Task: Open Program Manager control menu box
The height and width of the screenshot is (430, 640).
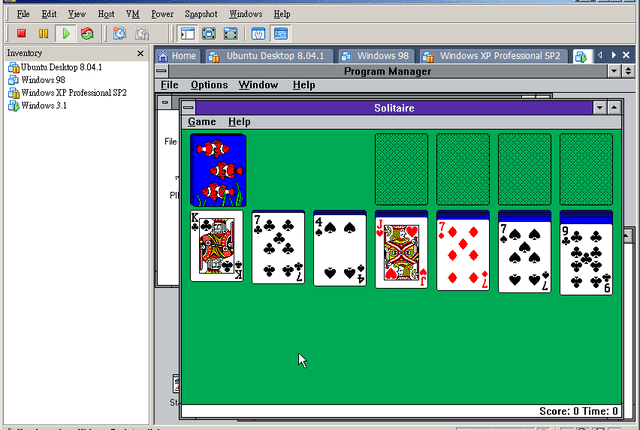Action: (161, 71)
